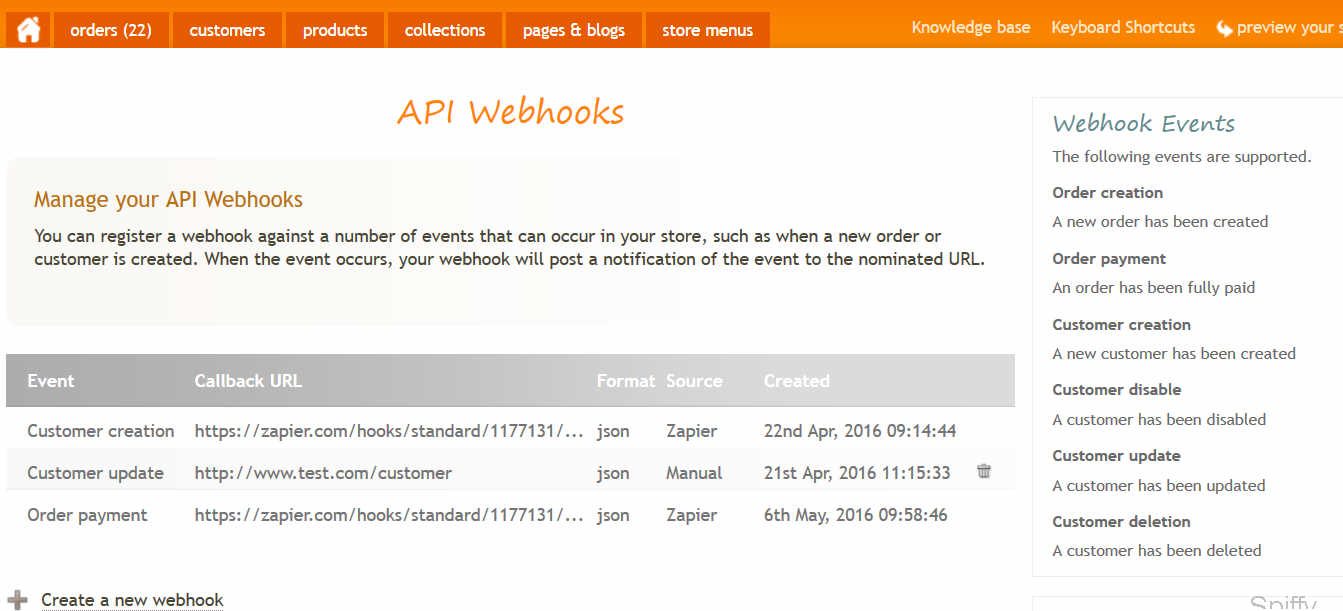The height and width of the screenshot is (611, 1343).
Task: Select the Customer creation webhook row
Action: click(510, 431)
